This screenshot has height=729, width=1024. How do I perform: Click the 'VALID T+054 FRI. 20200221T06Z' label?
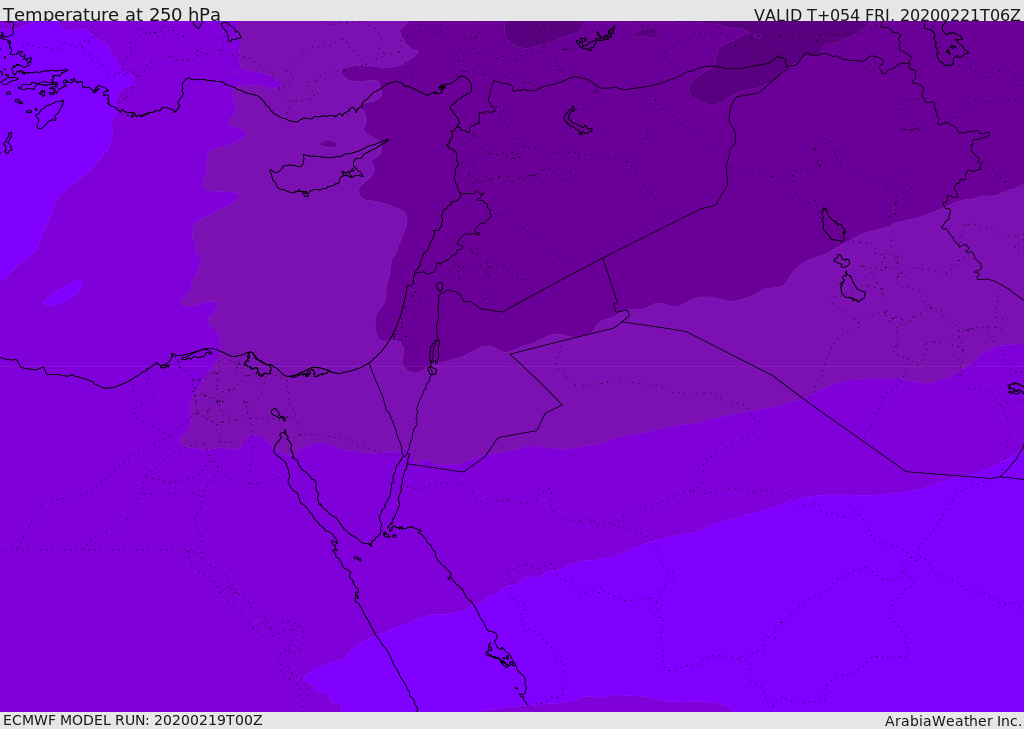pyautogui.click(x=887, y=14)
